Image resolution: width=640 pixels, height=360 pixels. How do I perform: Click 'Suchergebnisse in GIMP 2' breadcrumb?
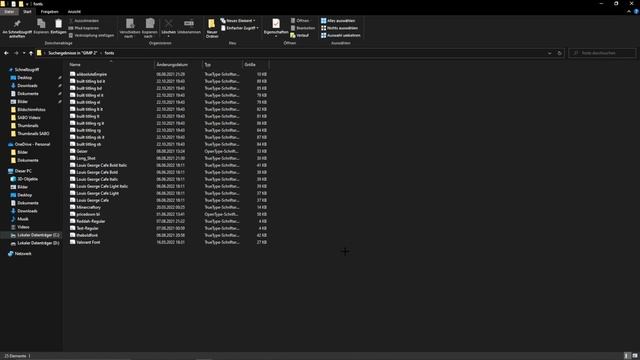[x=73, y=53]
